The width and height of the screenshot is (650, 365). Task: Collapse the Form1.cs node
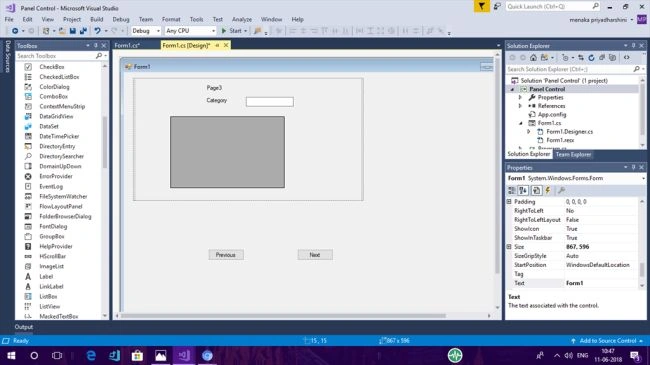coord(521,123)
